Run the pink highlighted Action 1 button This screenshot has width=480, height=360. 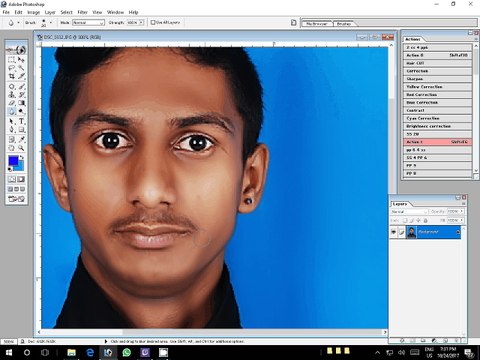tap(438, 142)
